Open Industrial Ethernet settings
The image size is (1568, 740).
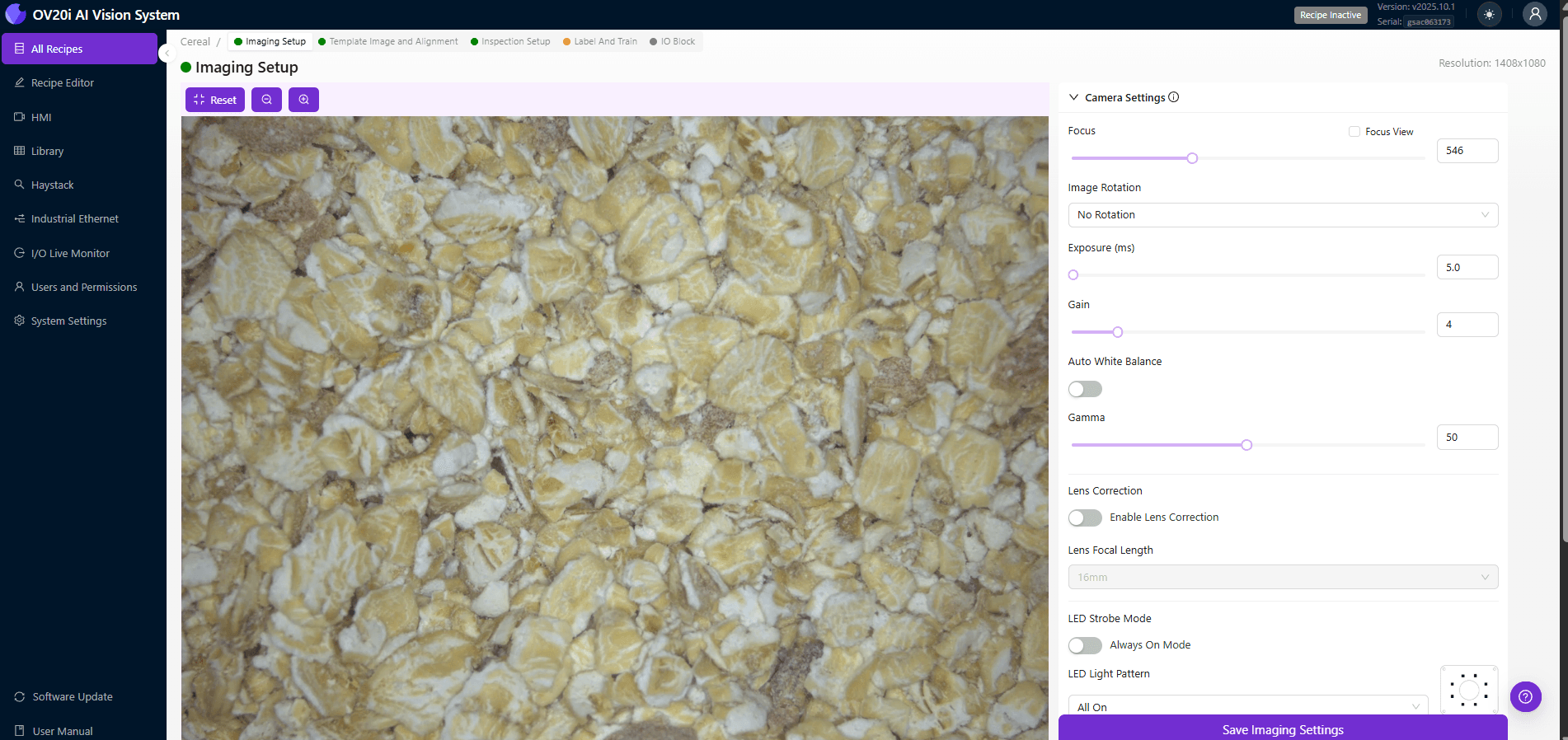(x=79, y=218)
